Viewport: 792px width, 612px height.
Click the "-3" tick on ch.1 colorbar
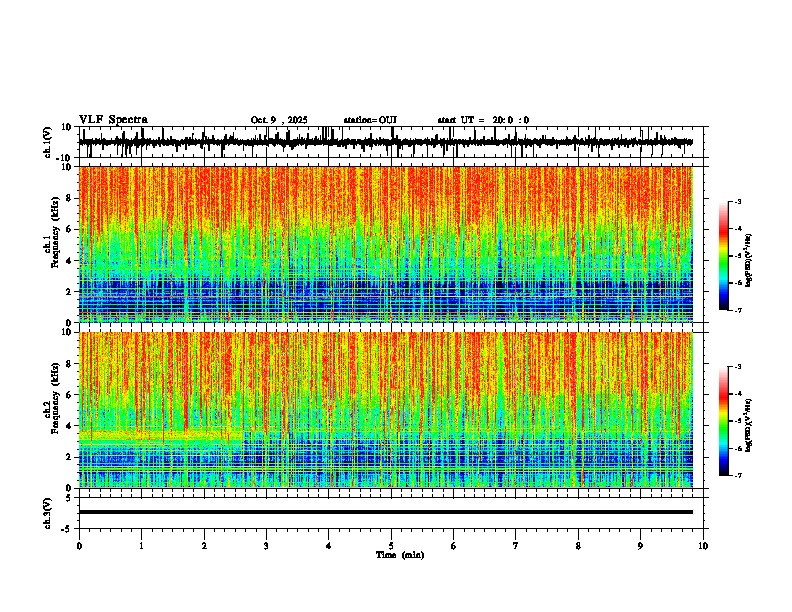point(738,201)
